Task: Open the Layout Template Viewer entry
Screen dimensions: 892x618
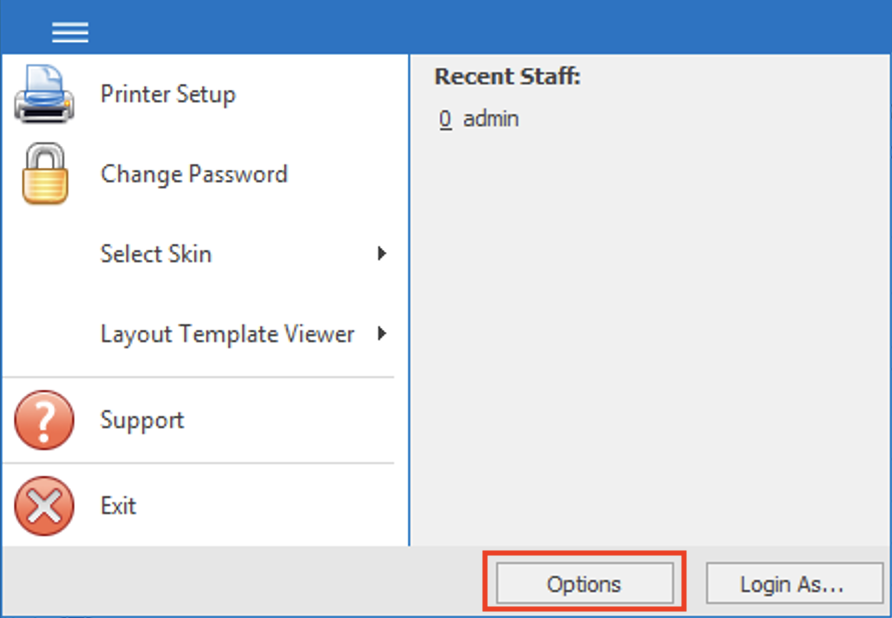Action: 230,334
